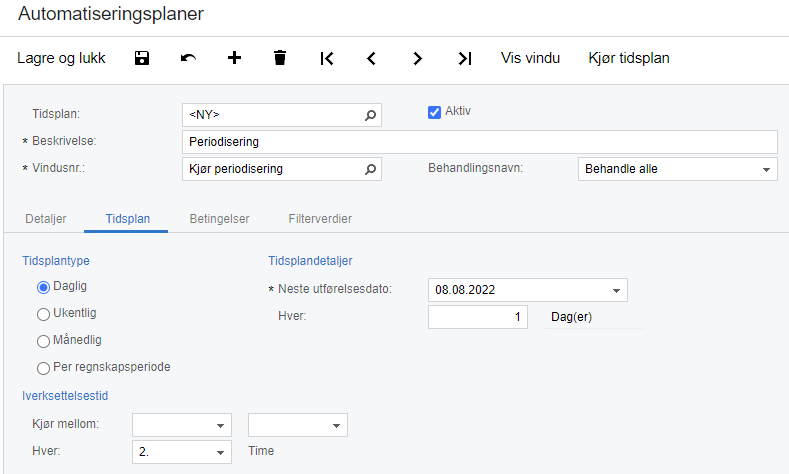Image resolution: width=789 pixels, height=474 pixels.
Task: Click the save disk icon
Action: pos(142,58)
